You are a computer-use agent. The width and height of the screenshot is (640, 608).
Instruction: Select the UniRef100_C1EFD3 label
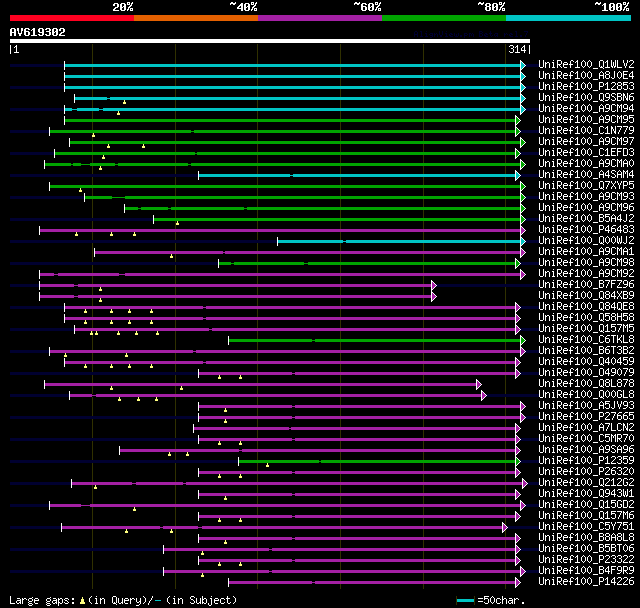point(586,153)
